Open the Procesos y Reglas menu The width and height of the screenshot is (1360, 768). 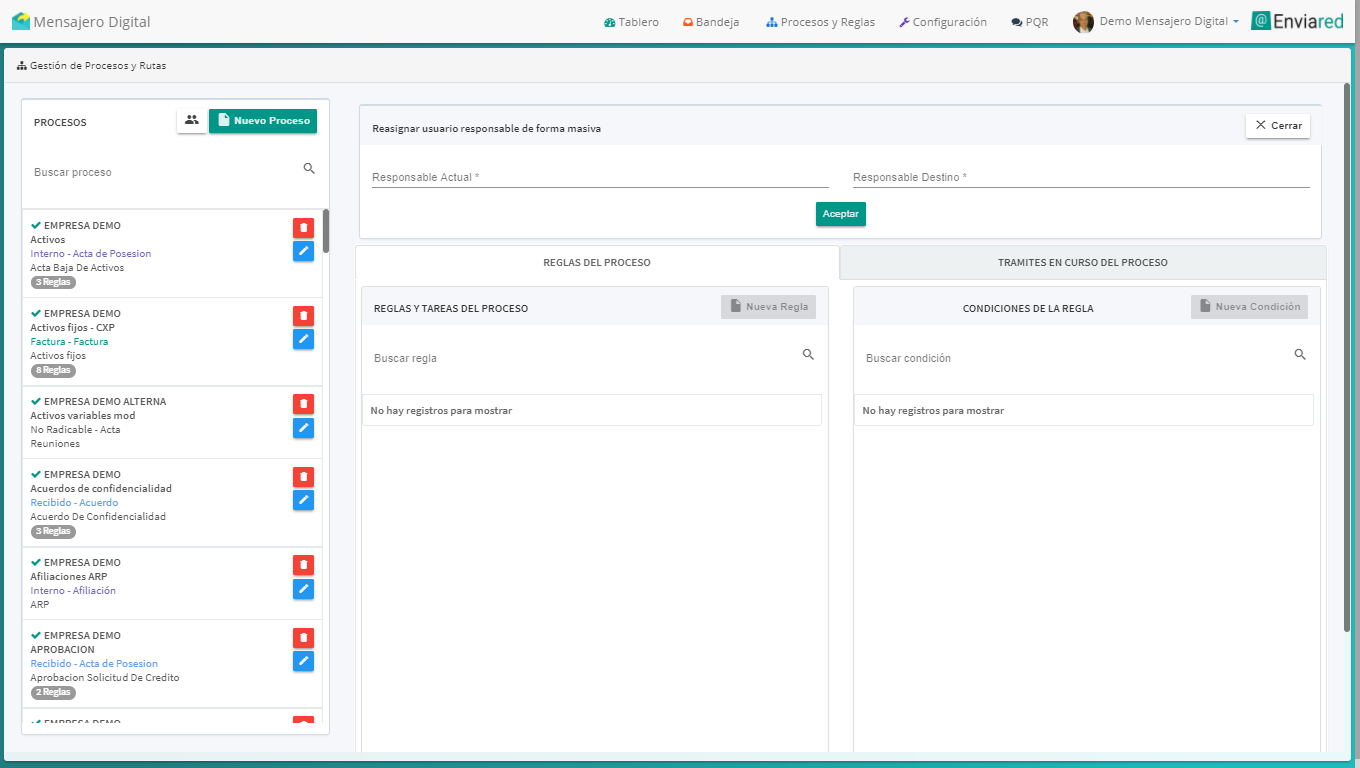(820, 22)
